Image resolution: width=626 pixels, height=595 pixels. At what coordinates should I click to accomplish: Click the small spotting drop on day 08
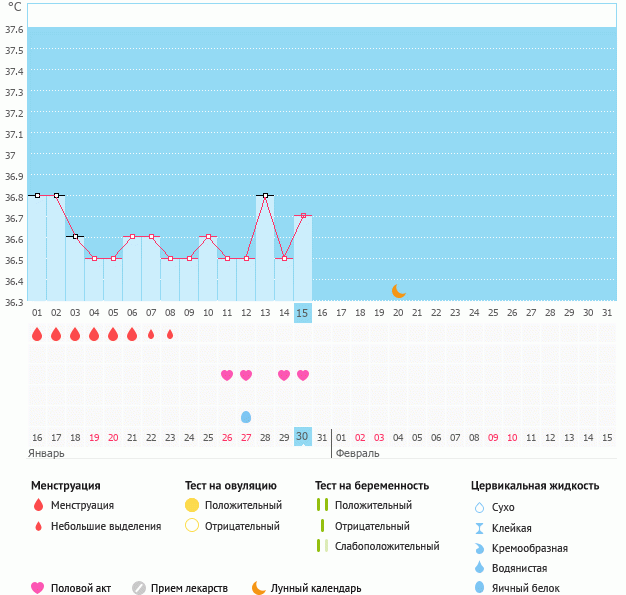pyautogui.click(x=170, y=334)
